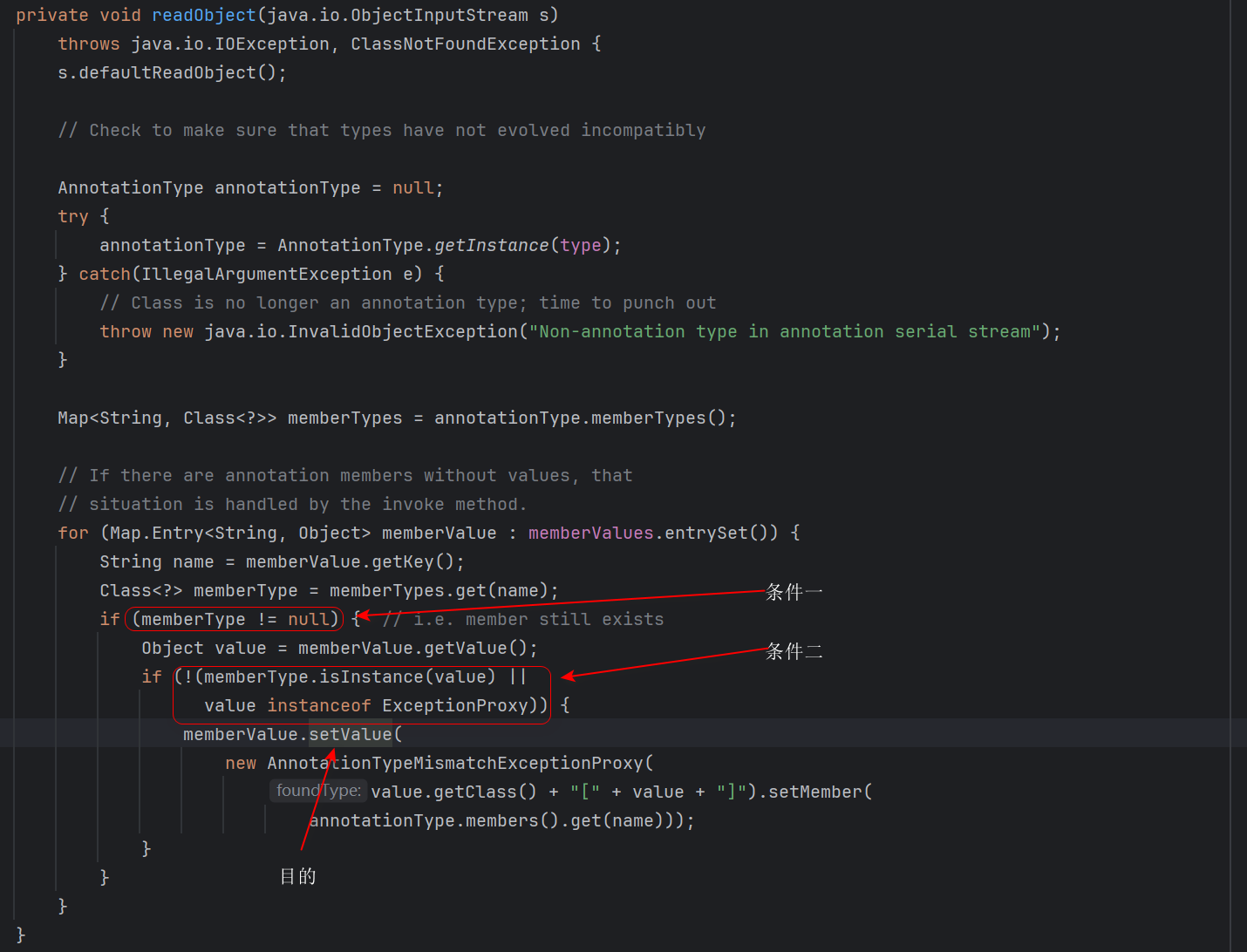Screen dimensions: 1247x952
Task: Click null in the annotationType declaration line
Action: [x=413, y=187]
